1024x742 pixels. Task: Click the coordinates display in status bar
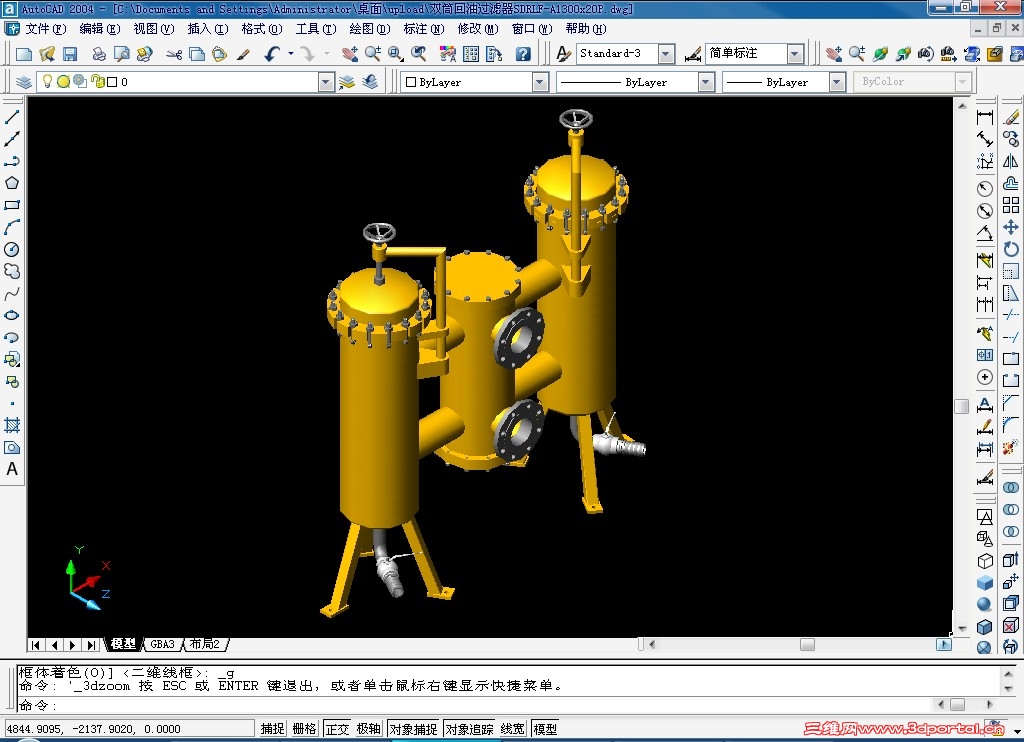[x=129, y=729]
